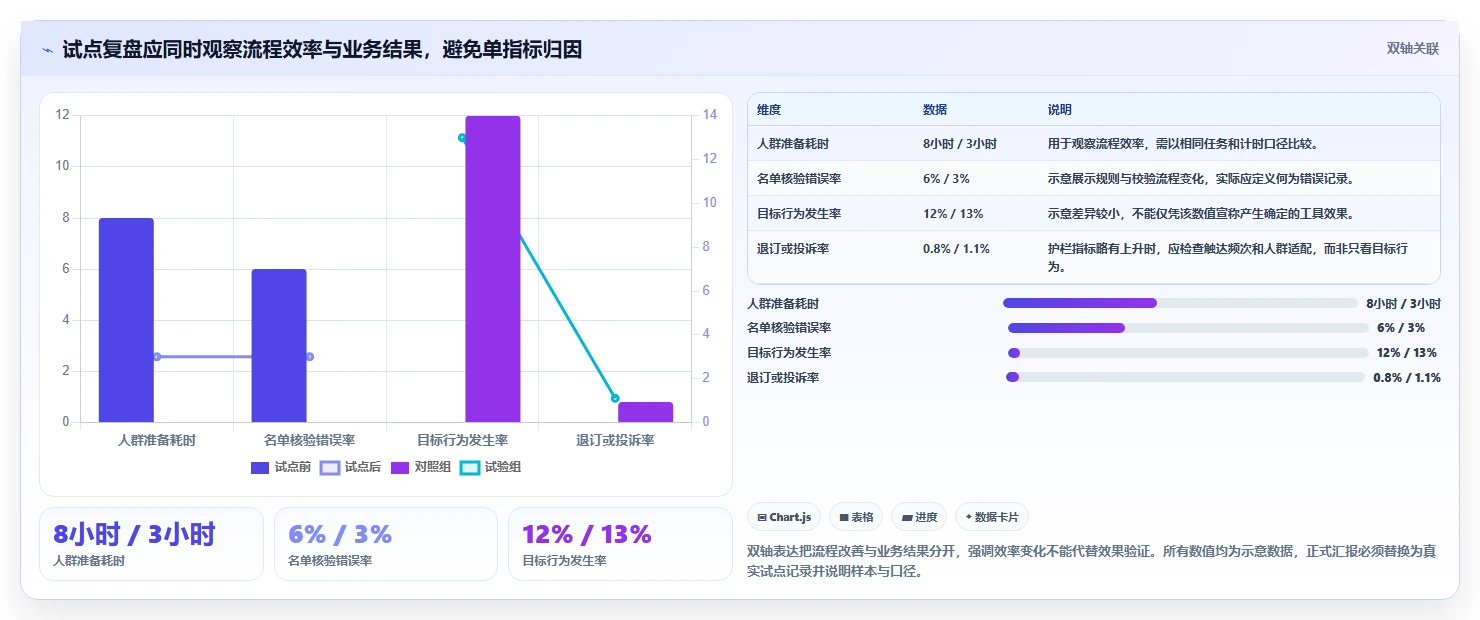This screenshot has width=1480, height=620.
Task: Select the 名单核验错误率 table row label
Action: [799, 179]
